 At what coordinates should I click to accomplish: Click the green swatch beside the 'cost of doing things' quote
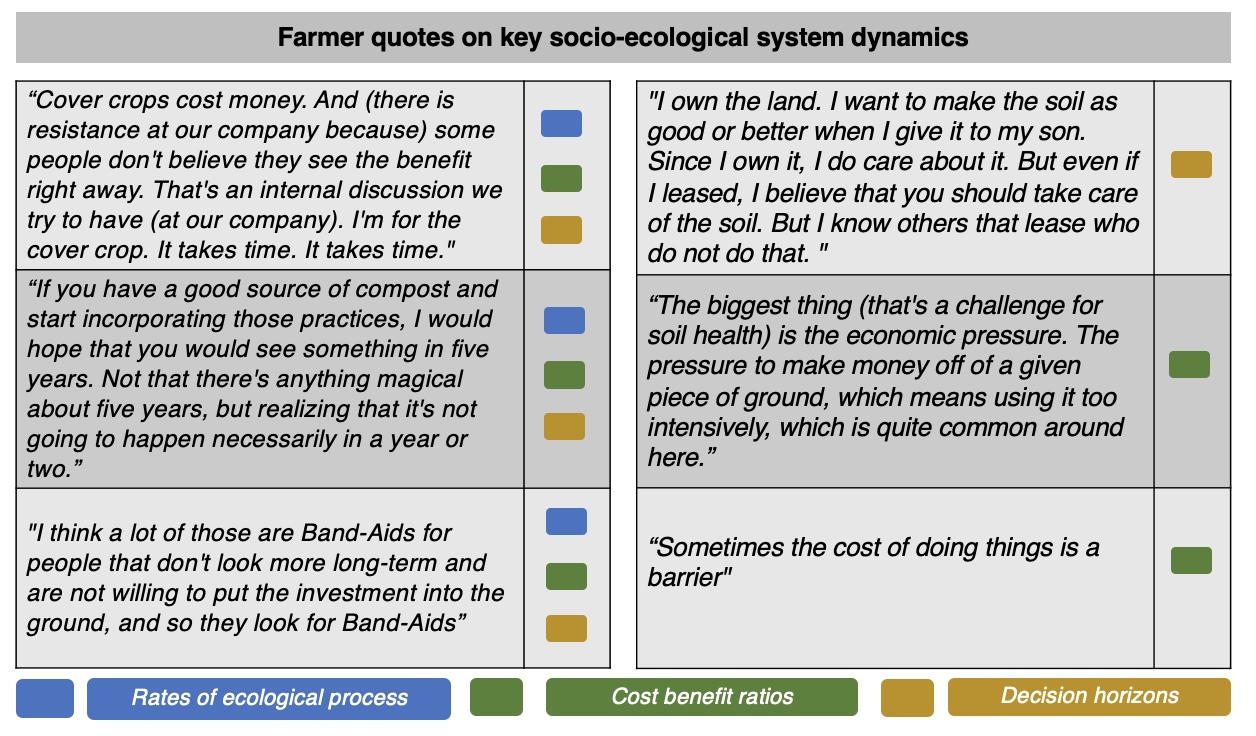(1191, 560)
